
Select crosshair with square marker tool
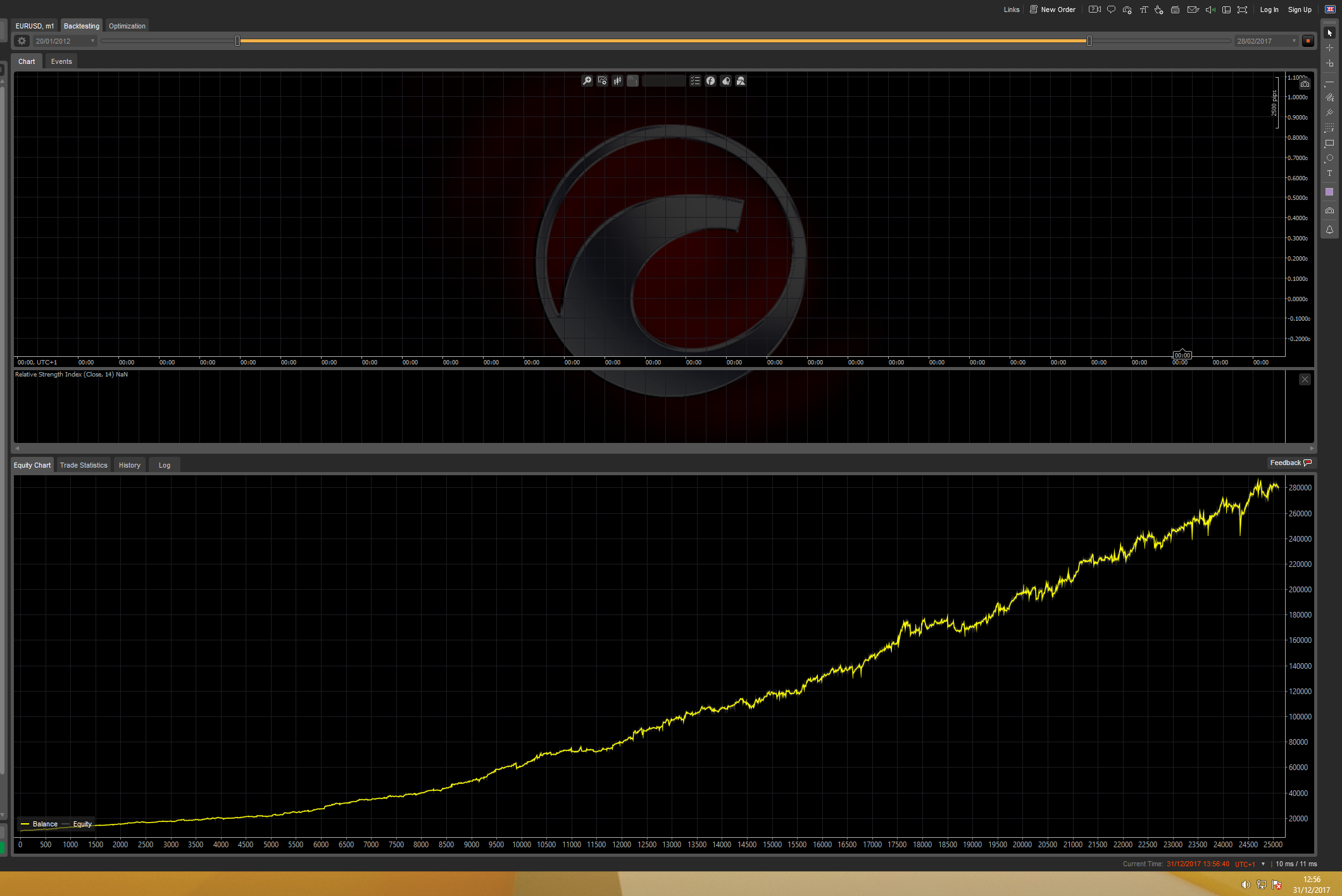tap(1329, 63)
